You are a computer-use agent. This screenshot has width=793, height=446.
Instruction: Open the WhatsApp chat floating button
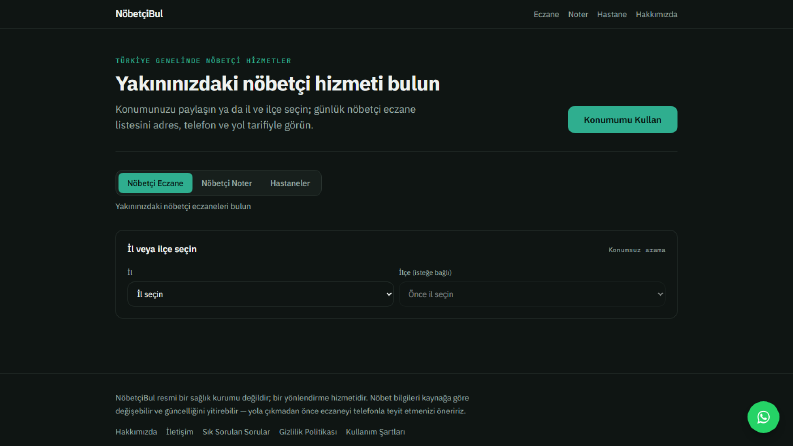coord(763,417)
